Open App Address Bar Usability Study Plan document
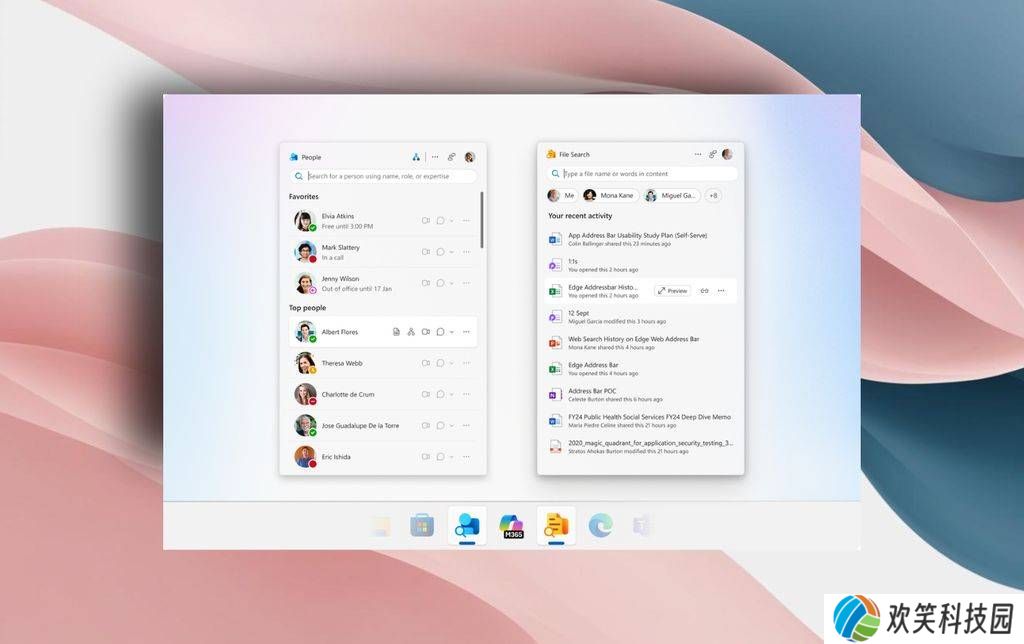Viewport: 1024px width, 644px height. coord(641,239)
